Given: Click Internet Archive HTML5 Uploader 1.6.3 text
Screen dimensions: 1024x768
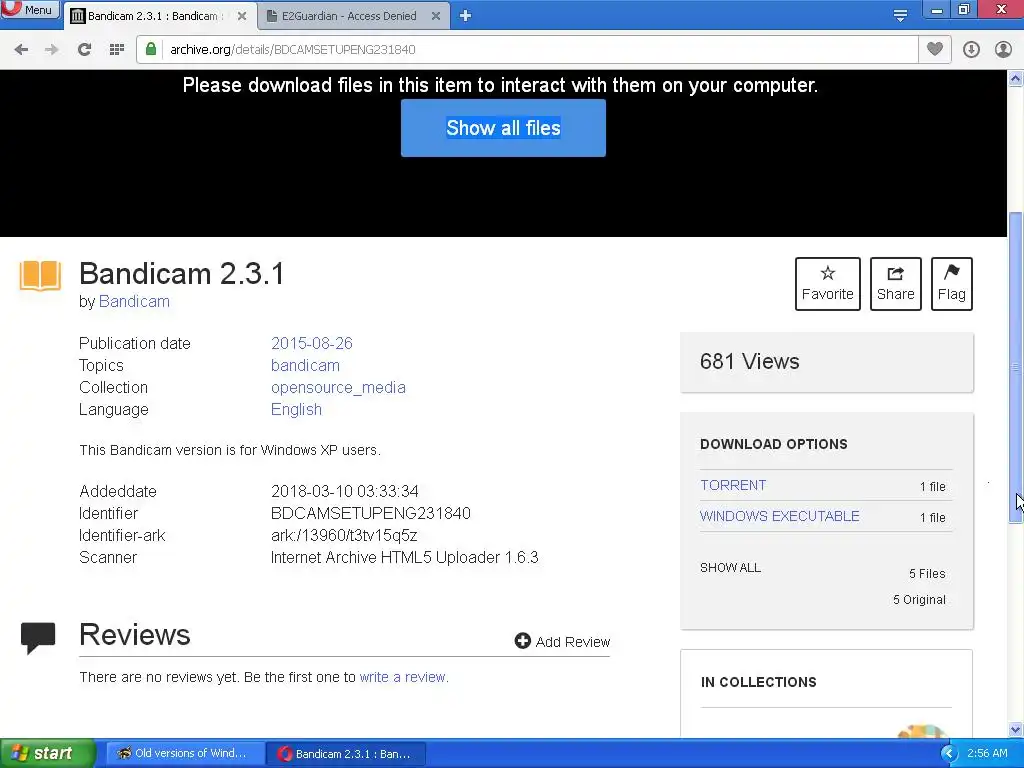Looking at the screenshot, I should coord(405,558).
